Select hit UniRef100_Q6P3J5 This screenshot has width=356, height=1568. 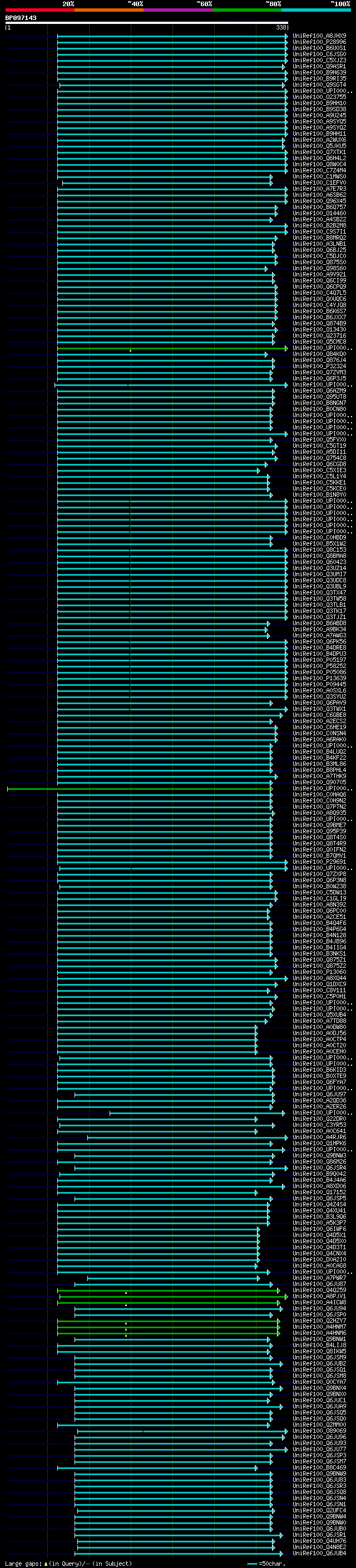[319, 379]
